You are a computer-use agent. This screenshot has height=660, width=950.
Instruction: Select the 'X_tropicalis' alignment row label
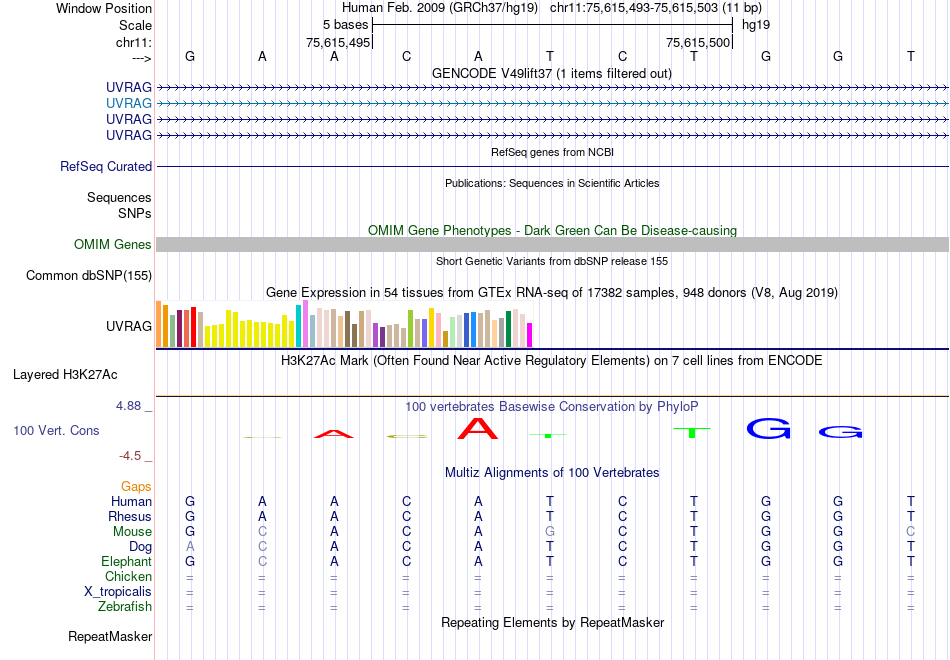click(118, 592)
